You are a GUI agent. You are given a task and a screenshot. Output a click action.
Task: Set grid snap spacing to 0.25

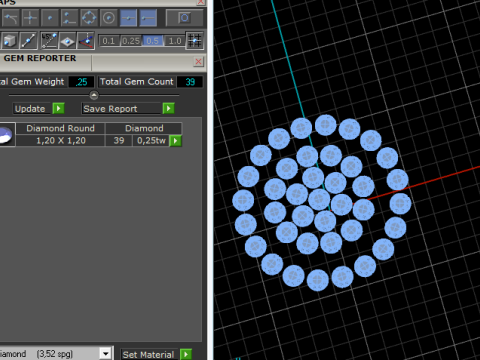pos(131,41)
